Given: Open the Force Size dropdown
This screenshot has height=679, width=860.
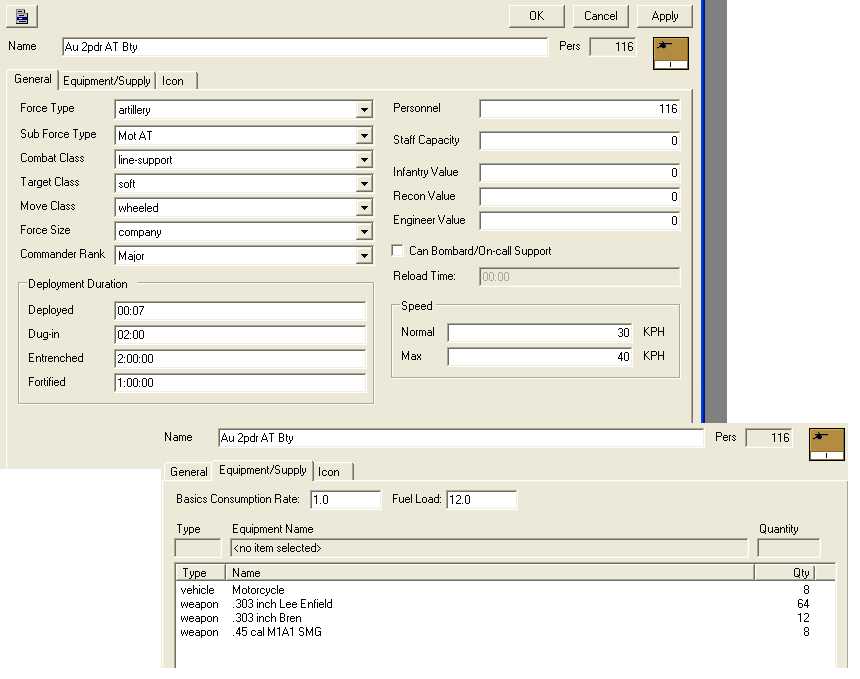Looking at the screenshot, I should pos(364,232).
